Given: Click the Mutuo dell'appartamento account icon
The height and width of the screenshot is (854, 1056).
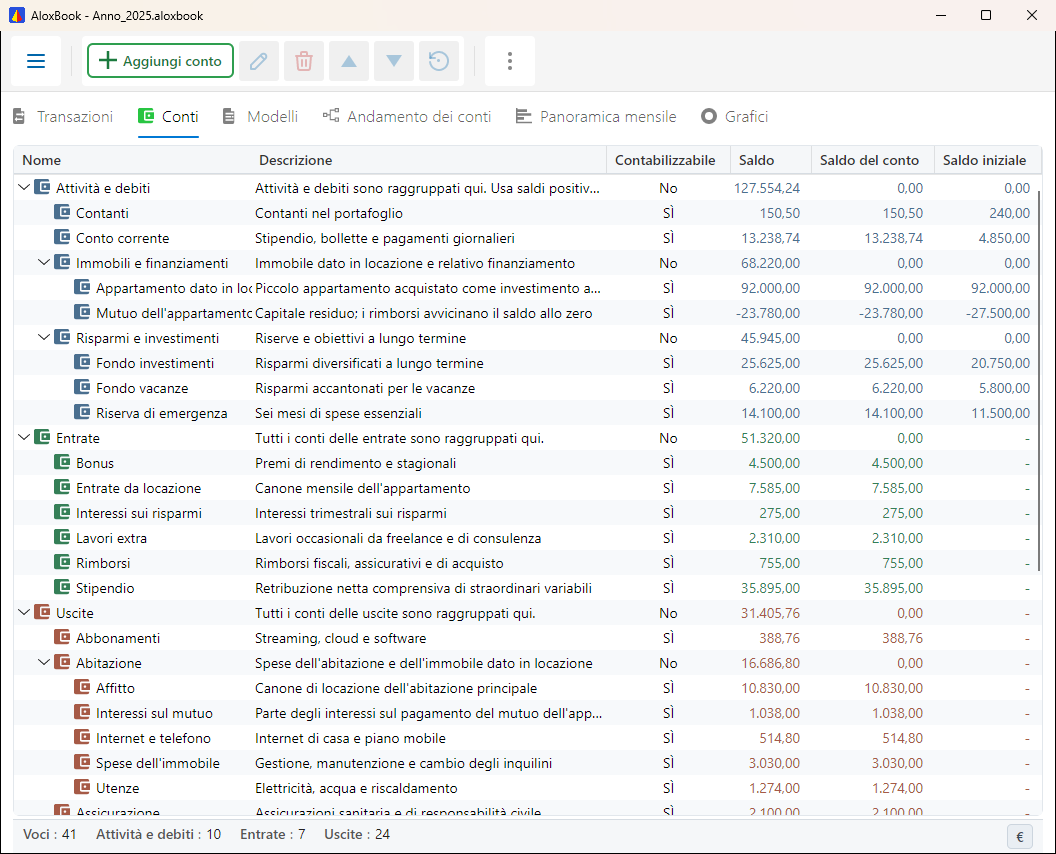Looking at the screenshot, I should 82,313.
